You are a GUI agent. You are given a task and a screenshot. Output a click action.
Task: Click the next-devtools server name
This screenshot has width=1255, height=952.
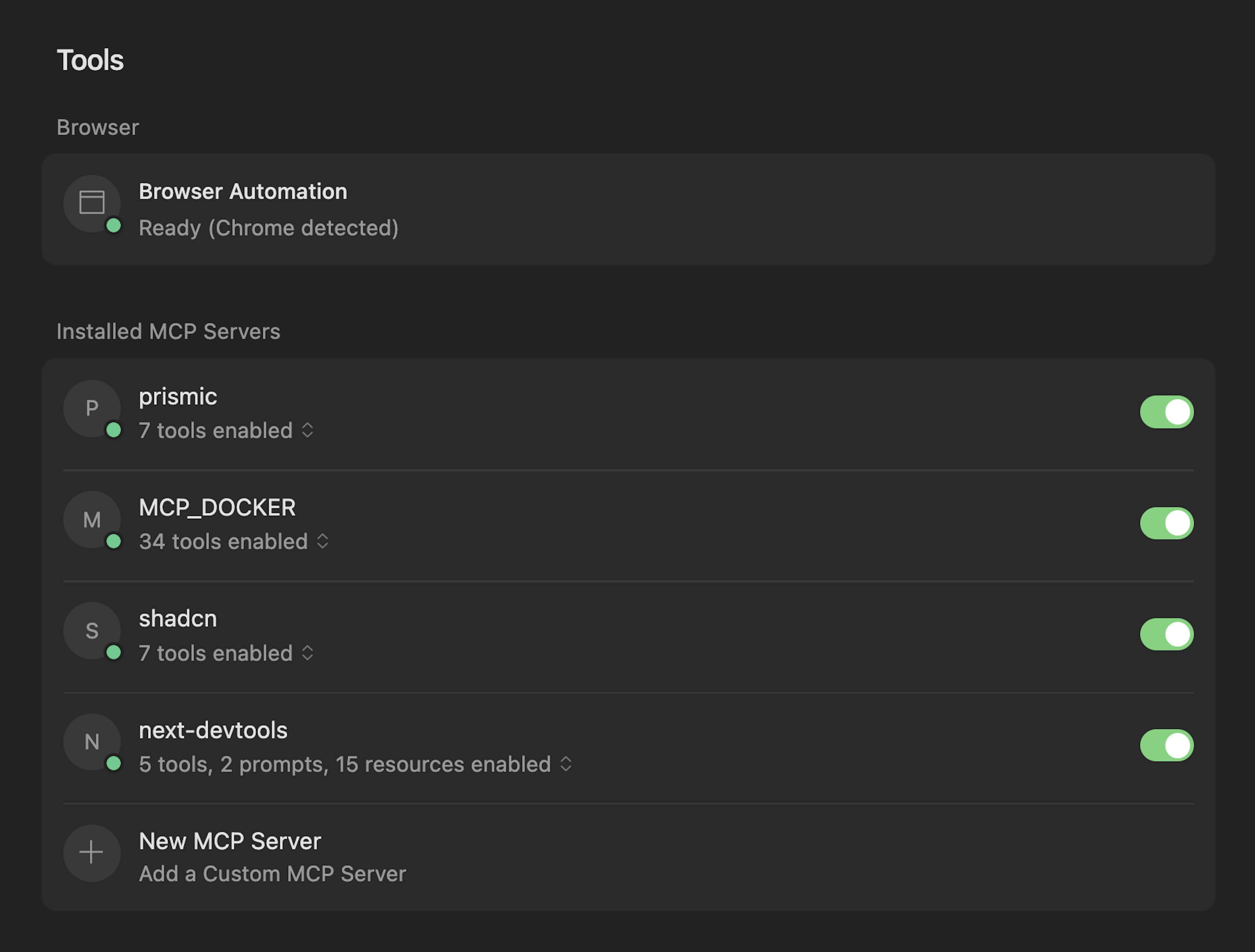click(213, 730)
